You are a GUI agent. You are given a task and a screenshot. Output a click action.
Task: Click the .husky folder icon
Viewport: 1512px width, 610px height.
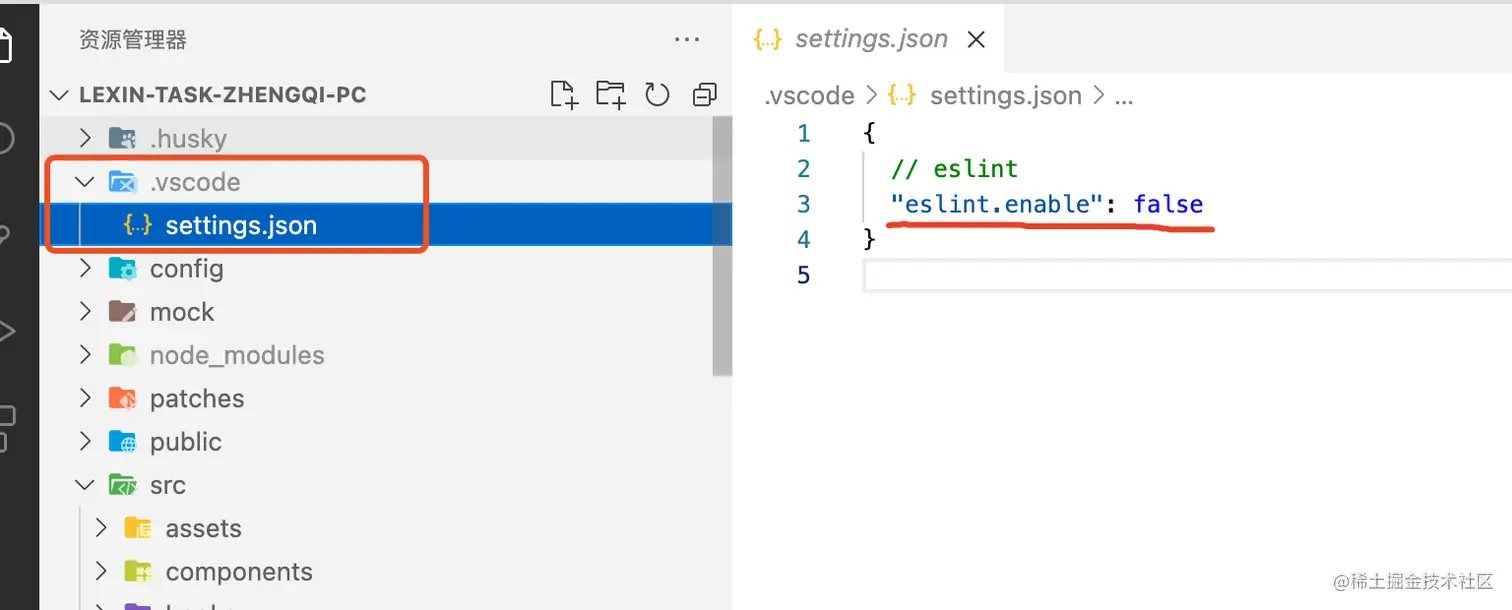(123, 138)
